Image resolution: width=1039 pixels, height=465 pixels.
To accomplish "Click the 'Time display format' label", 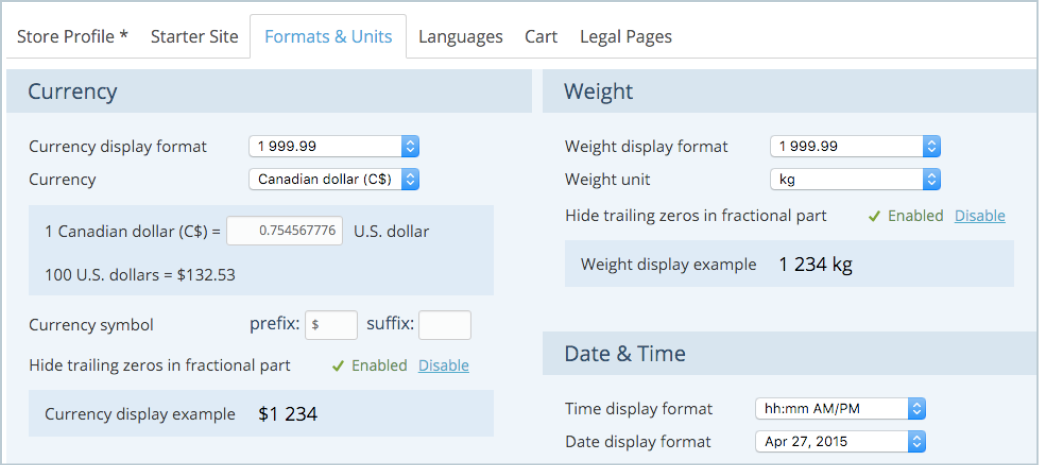I will 639,409.
